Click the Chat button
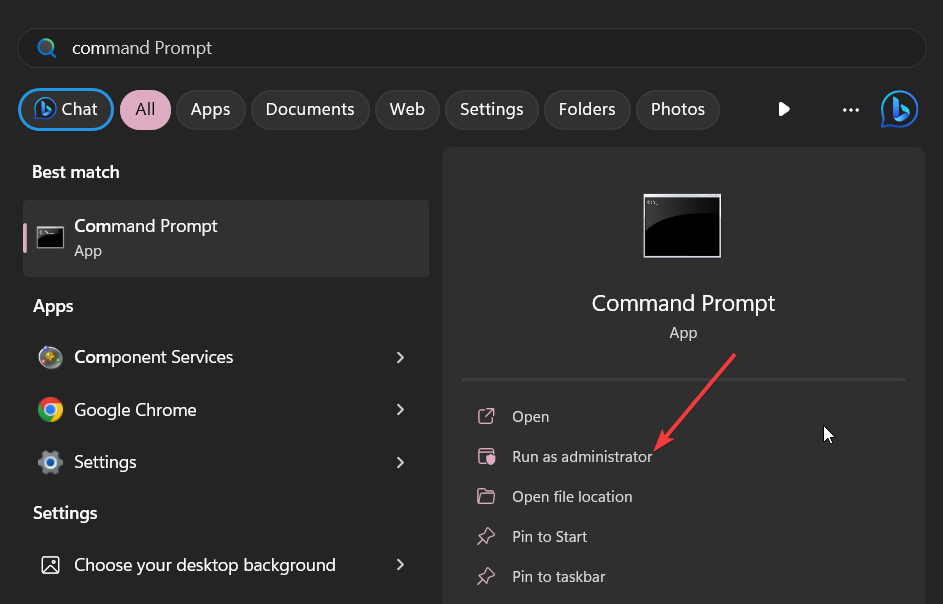 (x=65, y=109)
